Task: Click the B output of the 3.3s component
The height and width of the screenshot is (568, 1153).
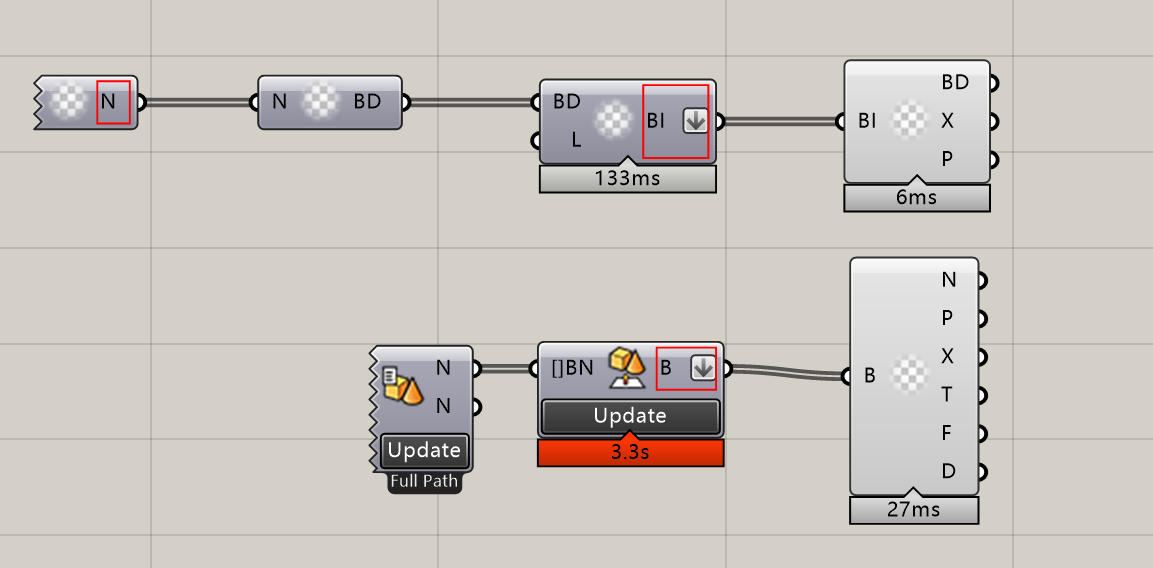Action: 666,369
